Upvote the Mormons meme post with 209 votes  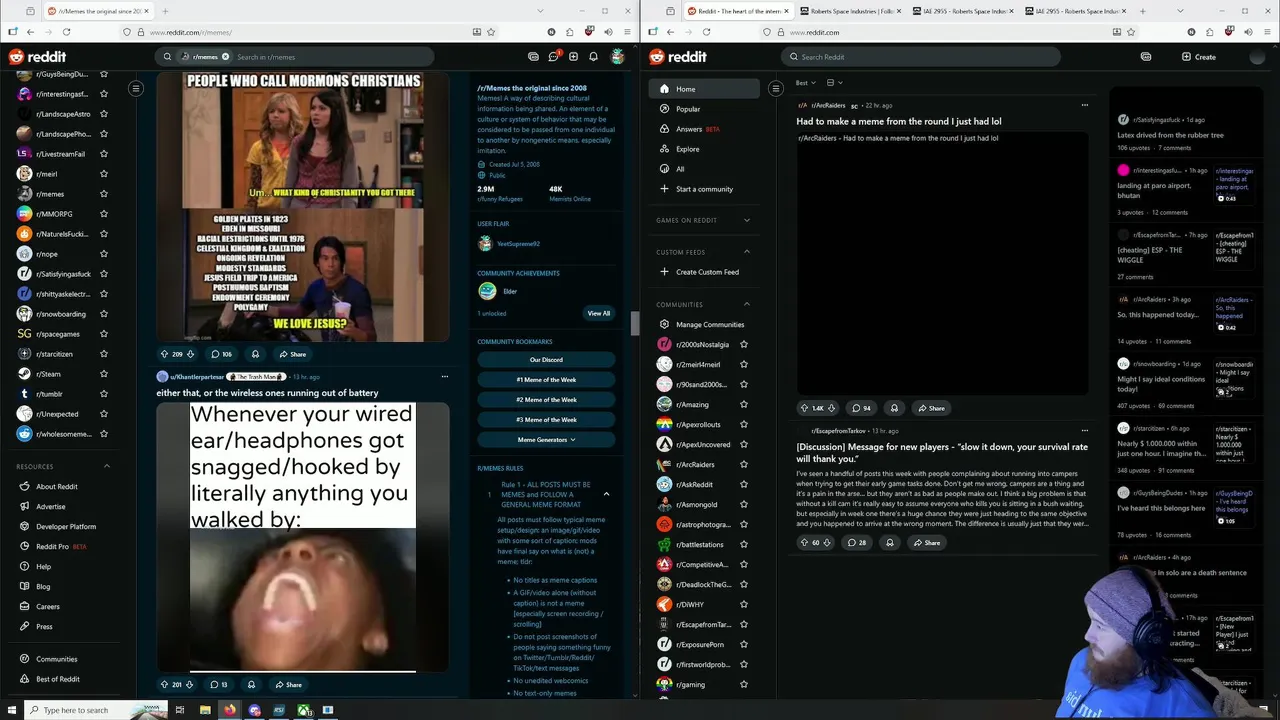point(164,354)
